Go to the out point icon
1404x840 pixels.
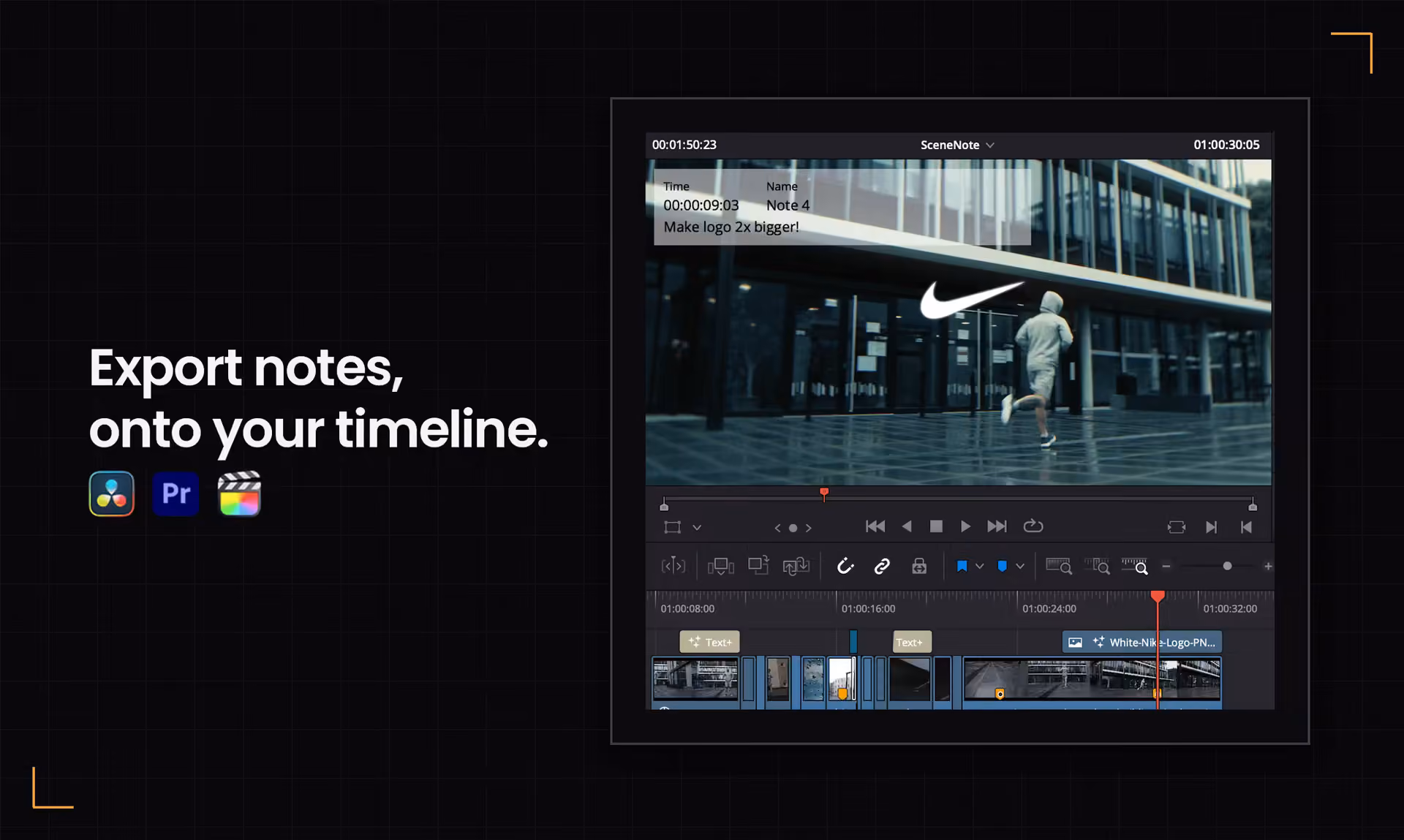point(1211,527)
